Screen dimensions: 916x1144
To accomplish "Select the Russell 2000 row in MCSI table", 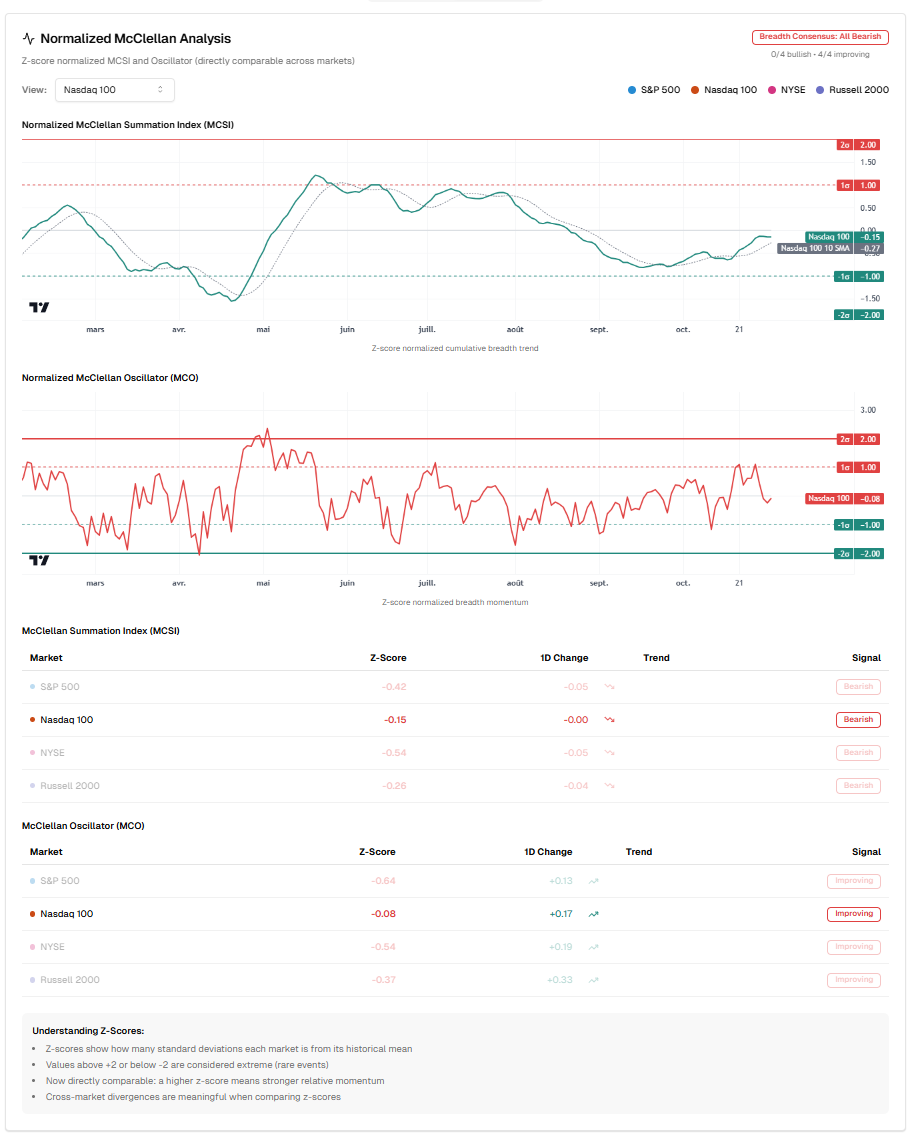I will click(455, 786).
